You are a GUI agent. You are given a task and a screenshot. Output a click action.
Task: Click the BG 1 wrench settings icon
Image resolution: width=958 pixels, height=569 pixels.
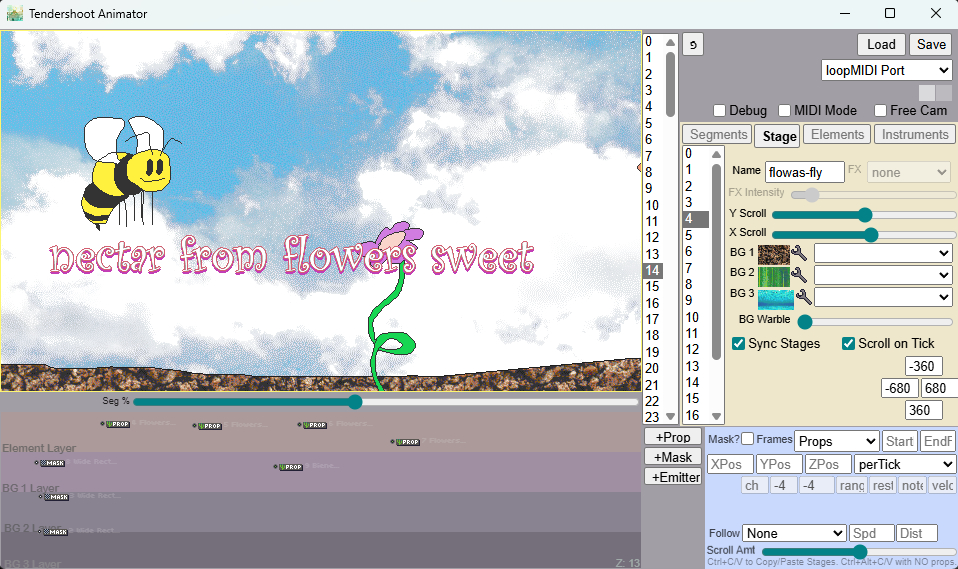click(x=800, y=253)
